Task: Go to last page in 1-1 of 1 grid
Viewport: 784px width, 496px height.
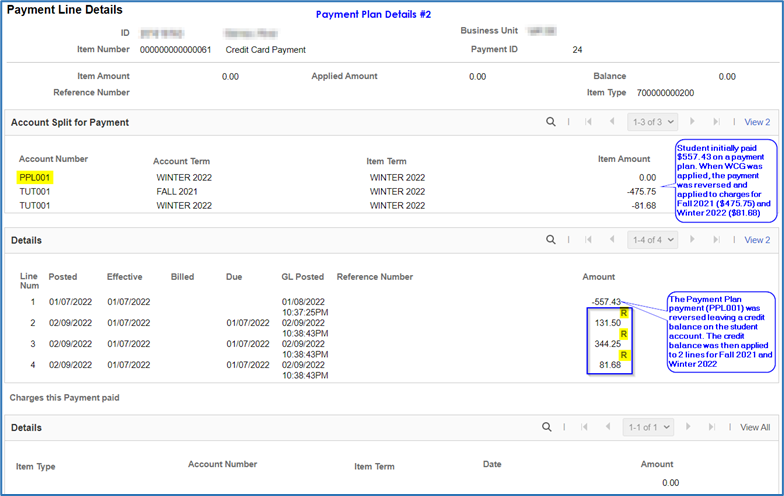Action: tap(712, 426)
